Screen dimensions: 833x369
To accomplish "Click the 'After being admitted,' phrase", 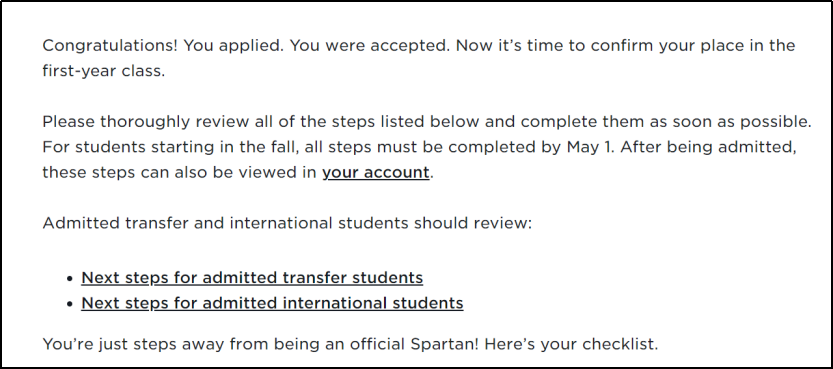I will (x=708, y=148).
